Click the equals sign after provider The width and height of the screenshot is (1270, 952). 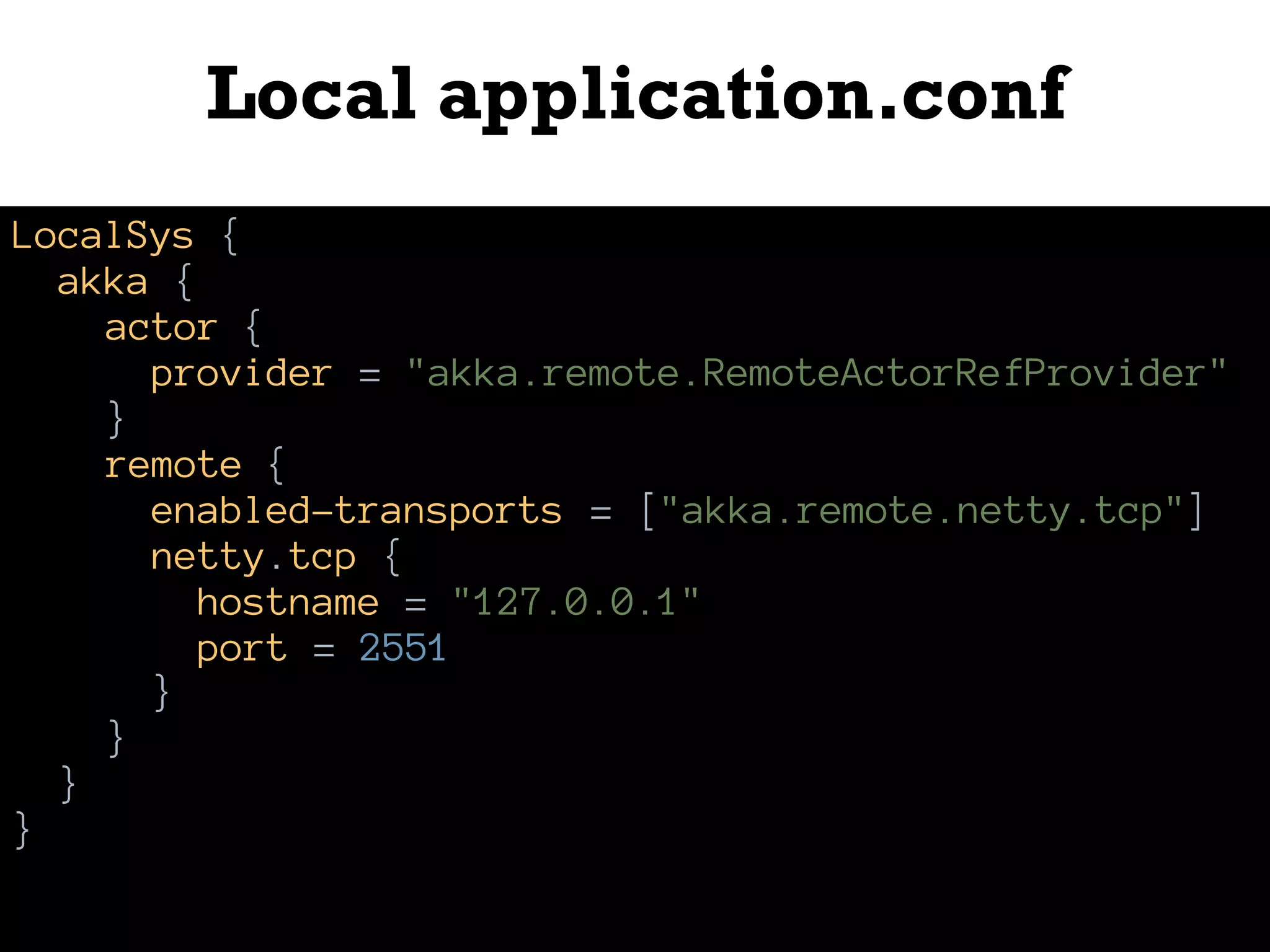[370, 375]
